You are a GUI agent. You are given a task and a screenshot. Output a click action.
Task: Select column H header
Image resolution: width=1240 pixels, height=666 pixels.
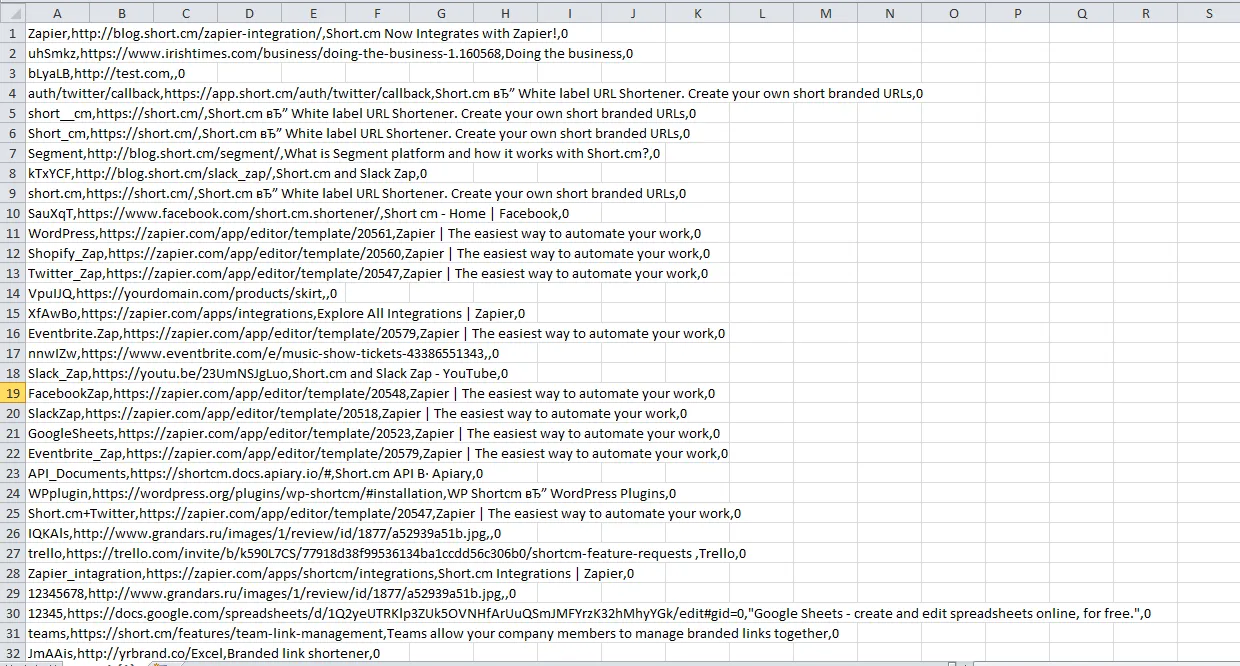tap(505, 13)
